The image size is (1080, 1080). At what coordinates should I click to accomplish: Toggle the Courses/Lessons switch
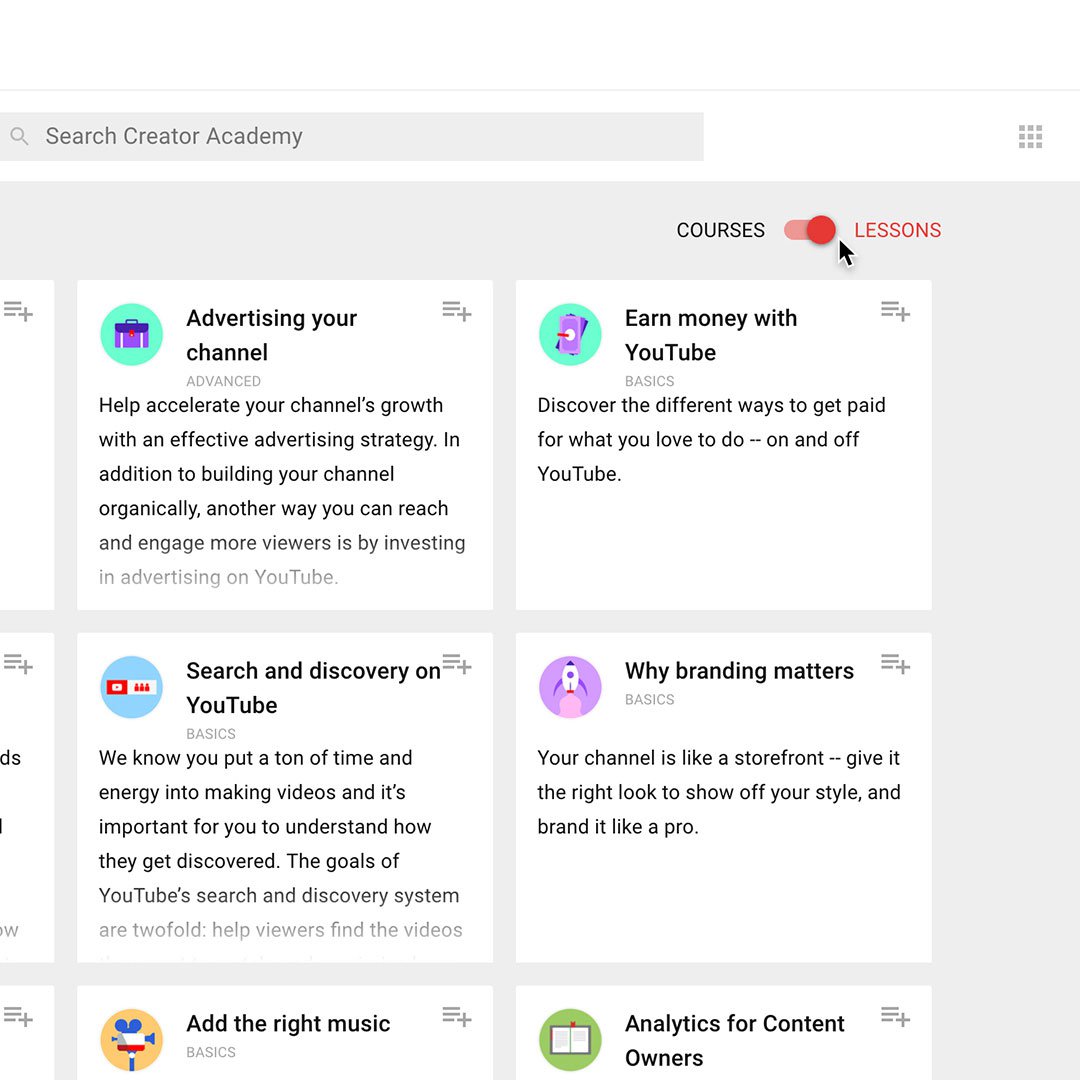(810, 230)
